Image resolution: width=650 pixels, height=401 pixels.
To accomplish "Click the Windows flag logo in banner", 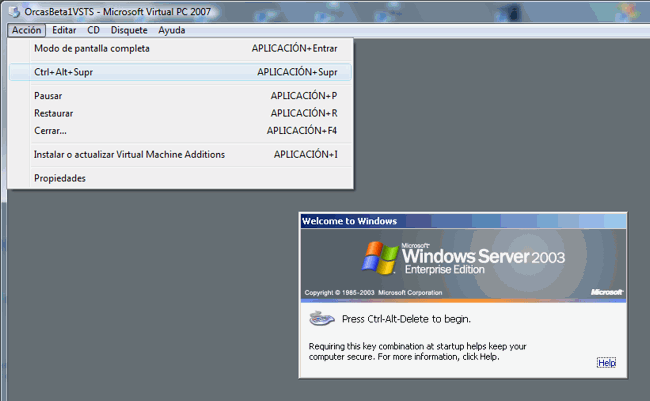I will click(x=379, y=258).
